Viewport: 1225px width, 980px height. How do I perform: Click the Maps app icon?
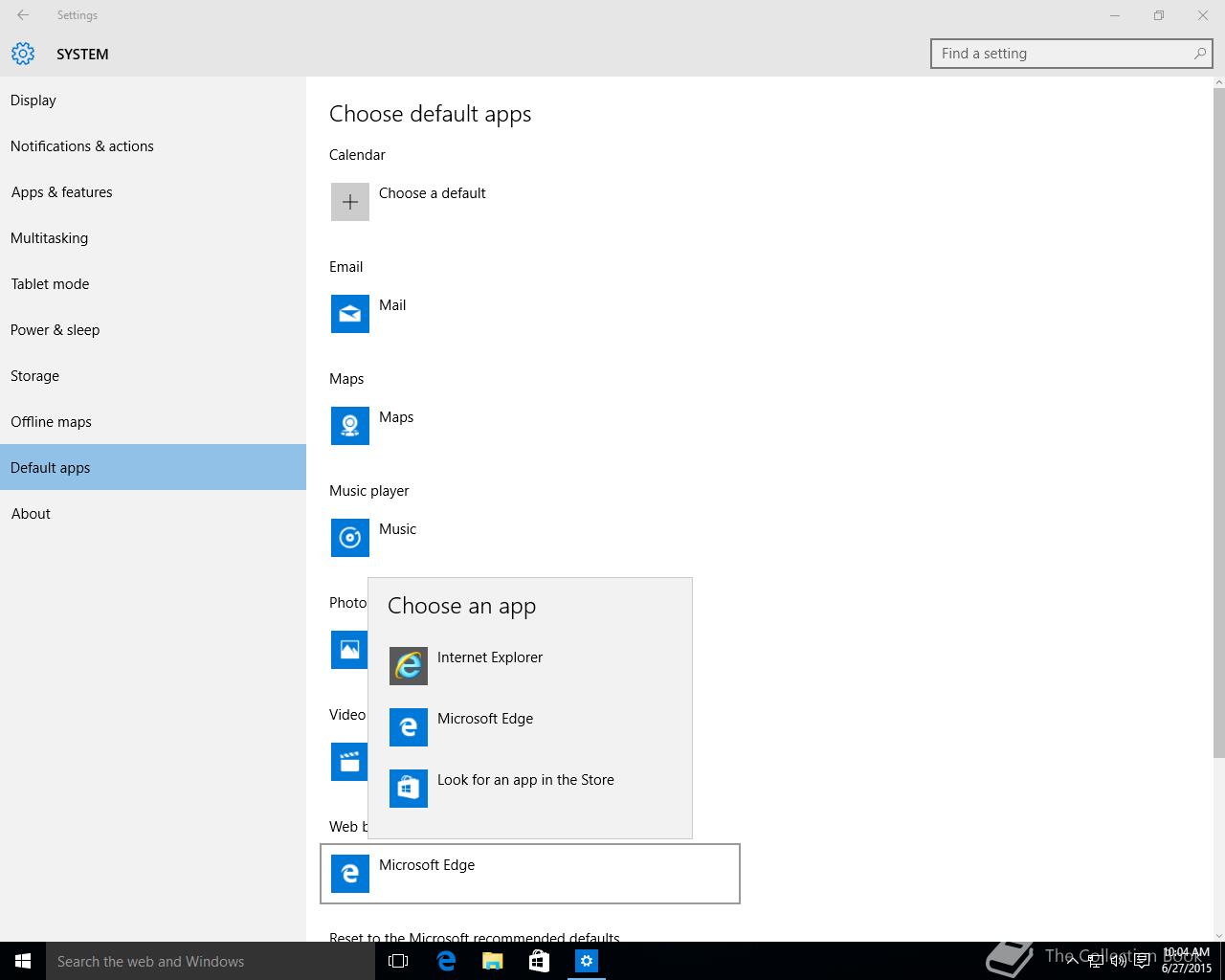[x=350, y=426]
